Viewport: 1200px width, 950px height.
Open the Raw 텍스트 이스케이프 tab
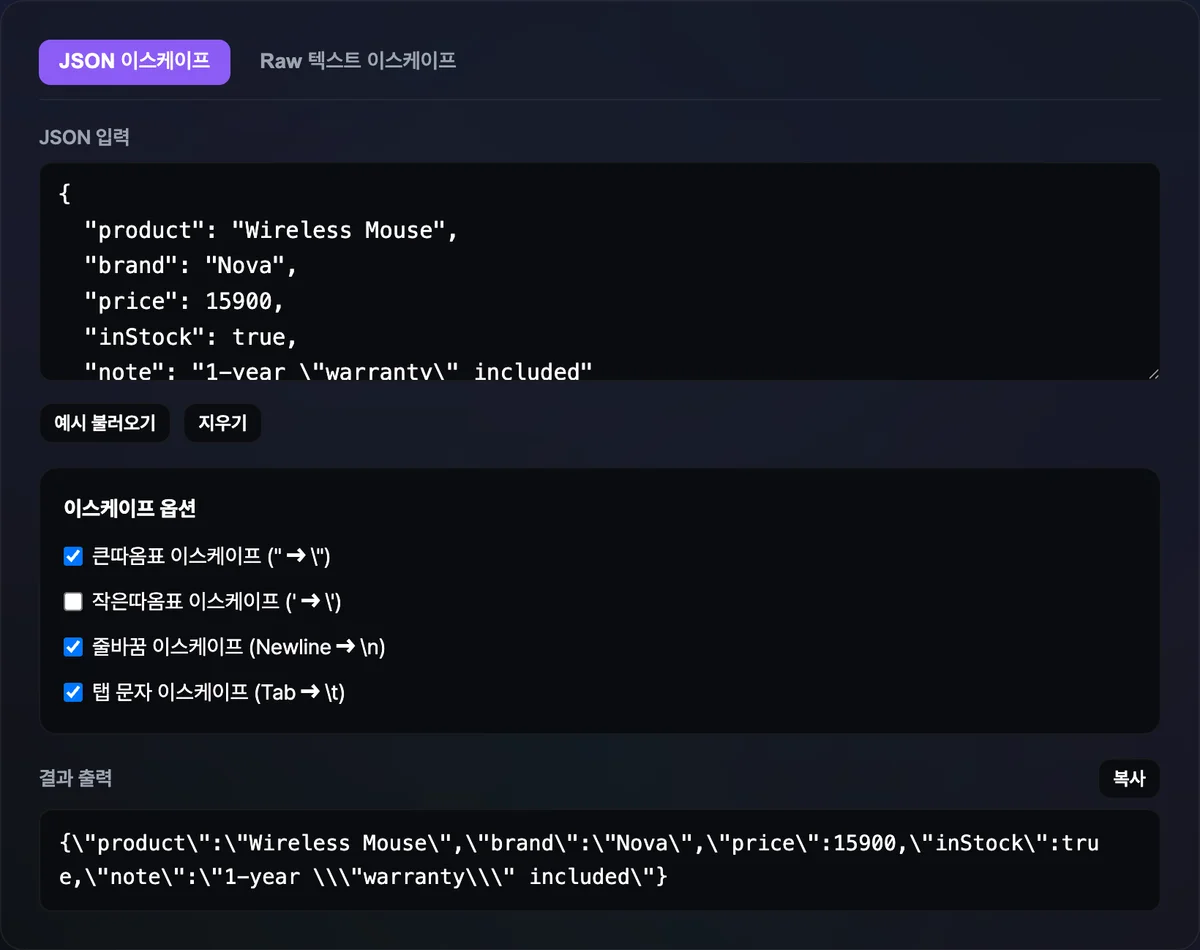pos(358,62)
